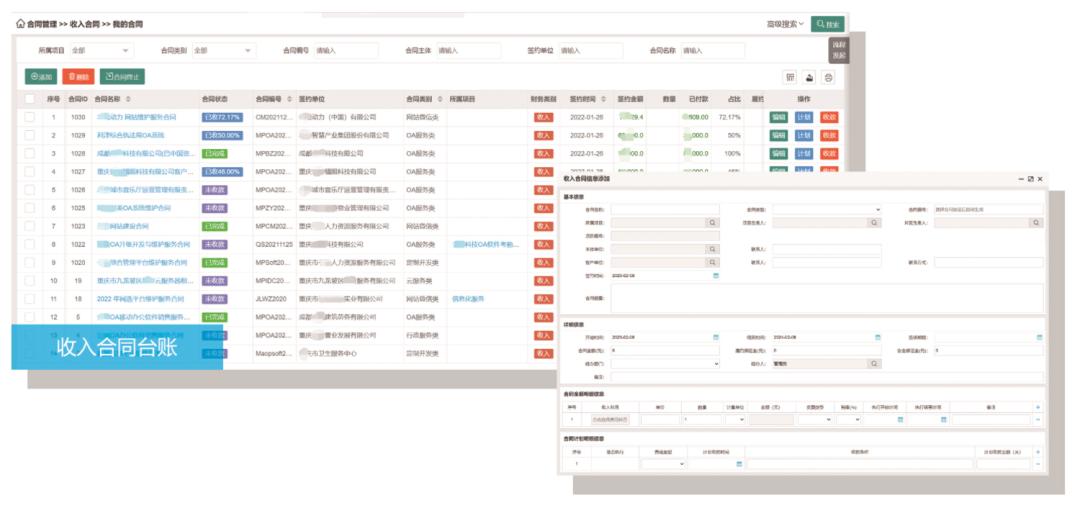Viewport: 1080px width, 508px height.
Task: Open the column settings grid icon
Action: tap(789, 77)
